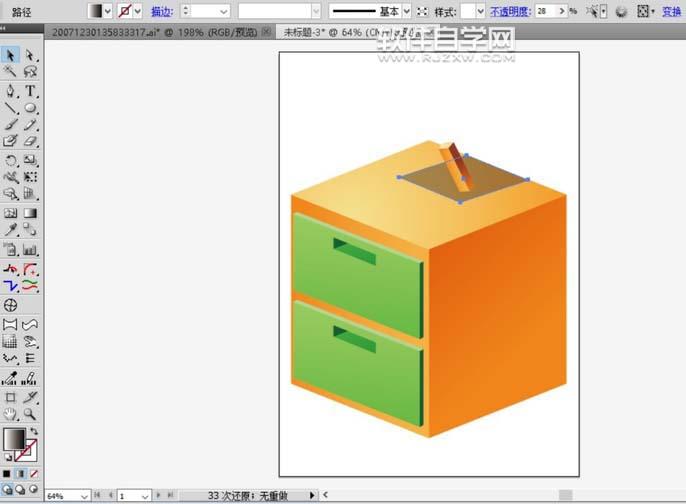This screenshot has height=504, width=686.
Task: Close the 20071230135833317.ai tab
Action: (x=266, y=32)
